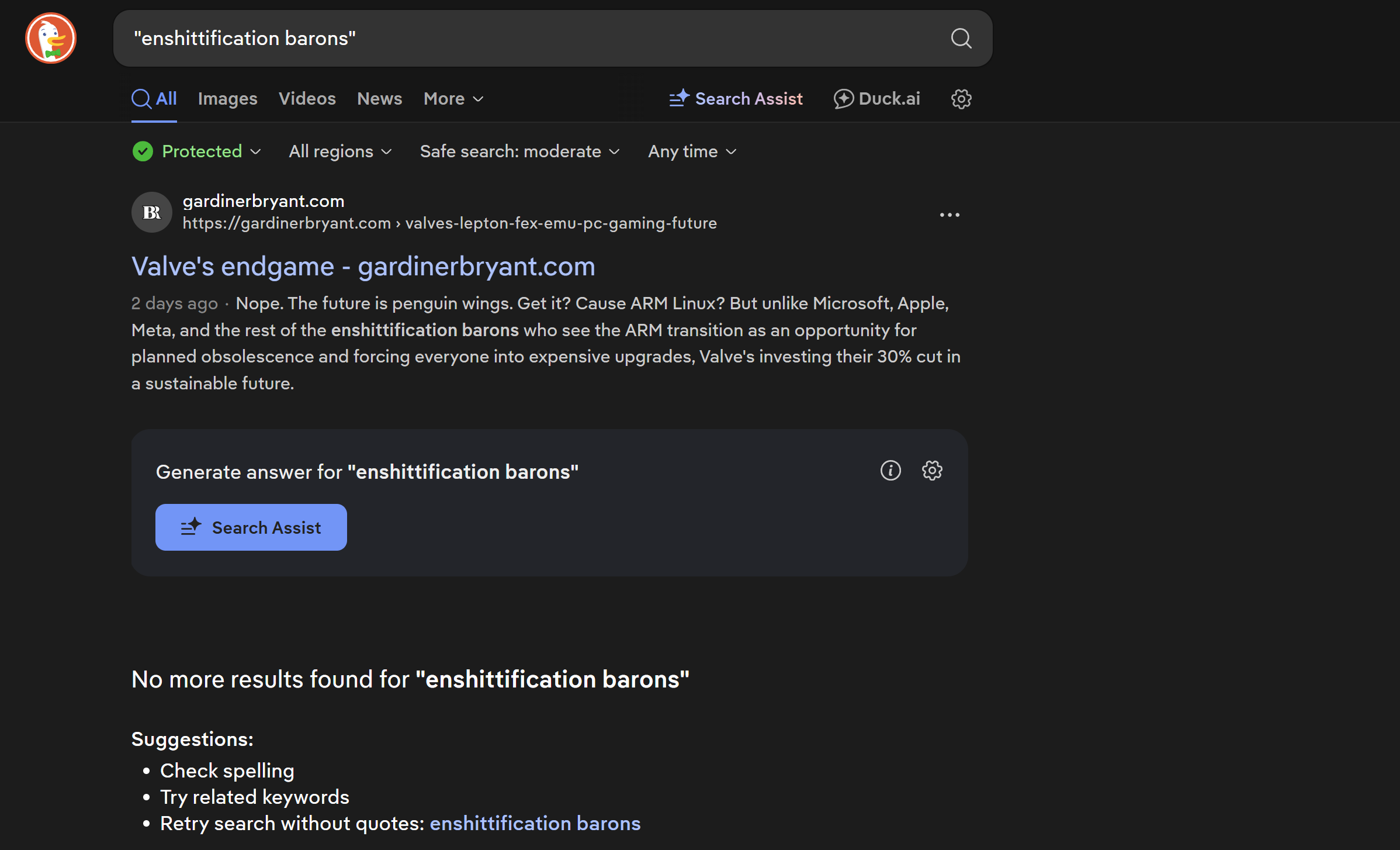Click the DuckDuckGo duck logo
The width and height of the screenshot is (1400, 850).
click(51, 37)
